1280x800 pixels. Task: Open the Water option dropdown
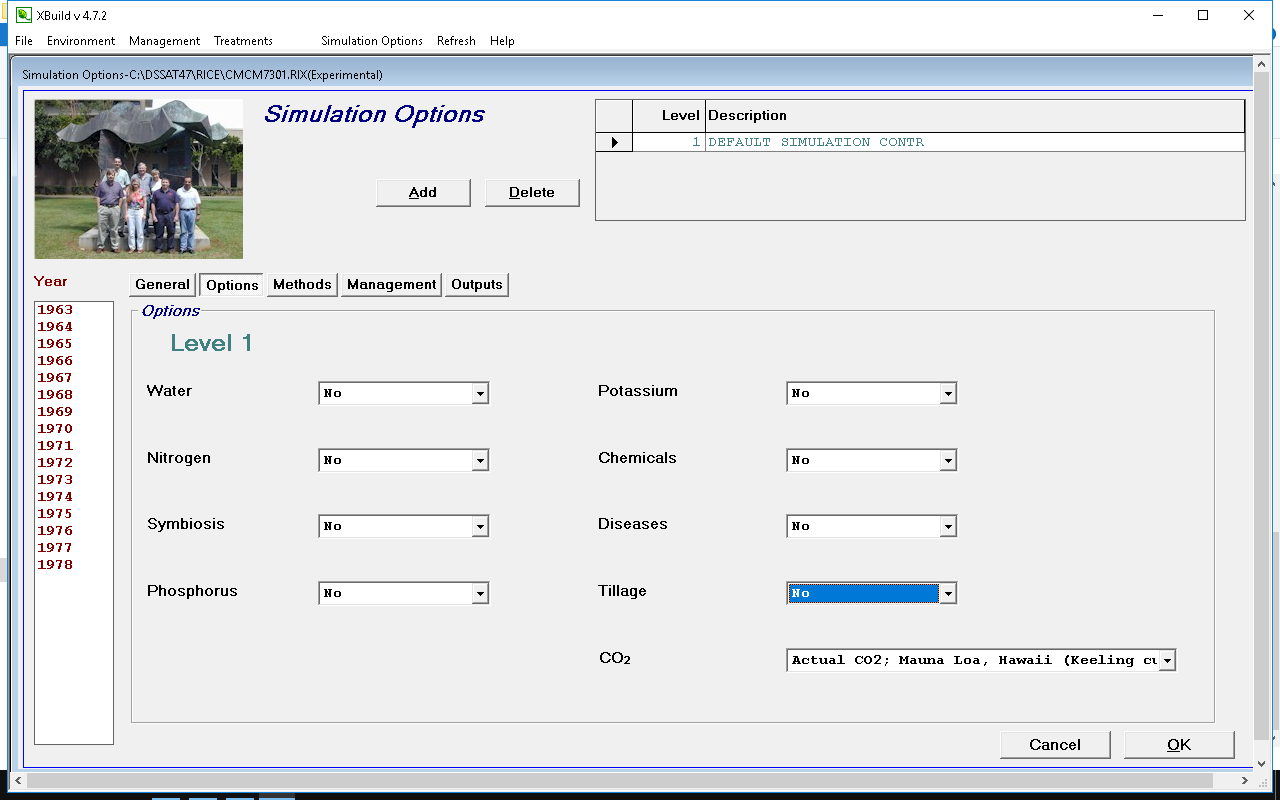tap(480, 394)
